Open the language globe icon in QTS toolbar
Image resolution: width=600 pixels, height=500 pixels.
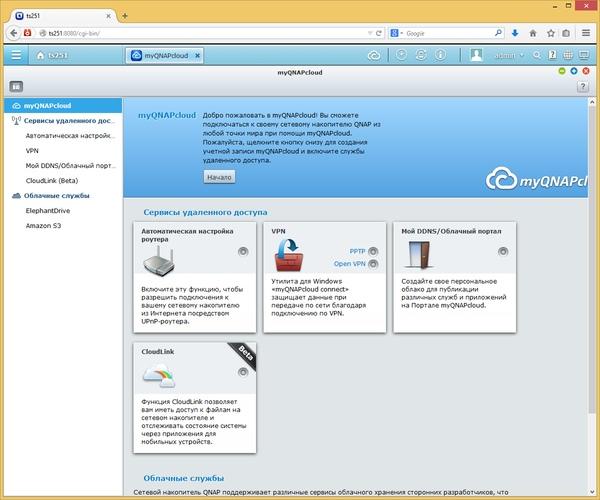(x=568, y=55)
